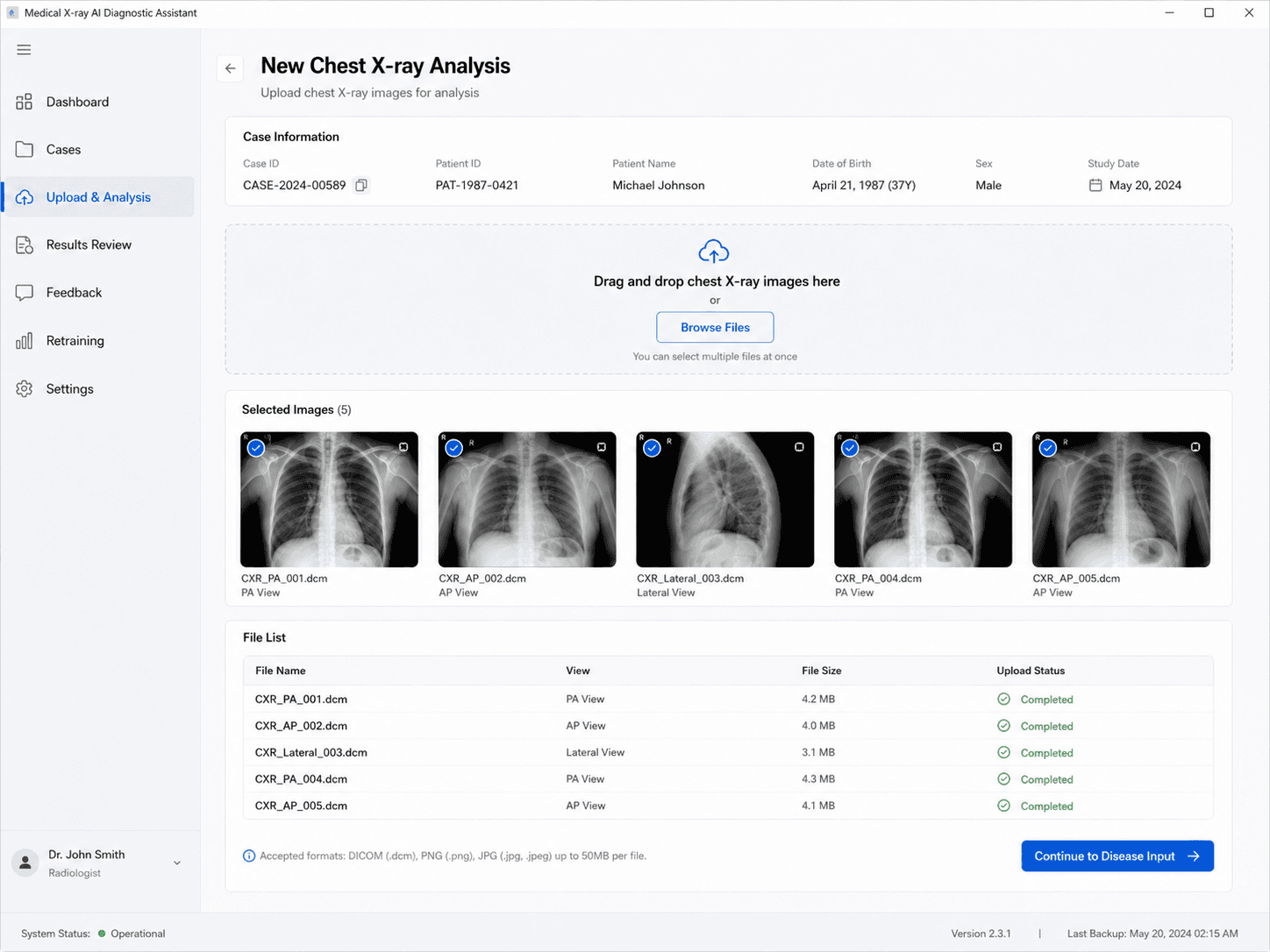Image resolution: width=1270 pixels, height=952 pixels.
Task: Click the Browse Files button
Action: (x=715, y=327)
